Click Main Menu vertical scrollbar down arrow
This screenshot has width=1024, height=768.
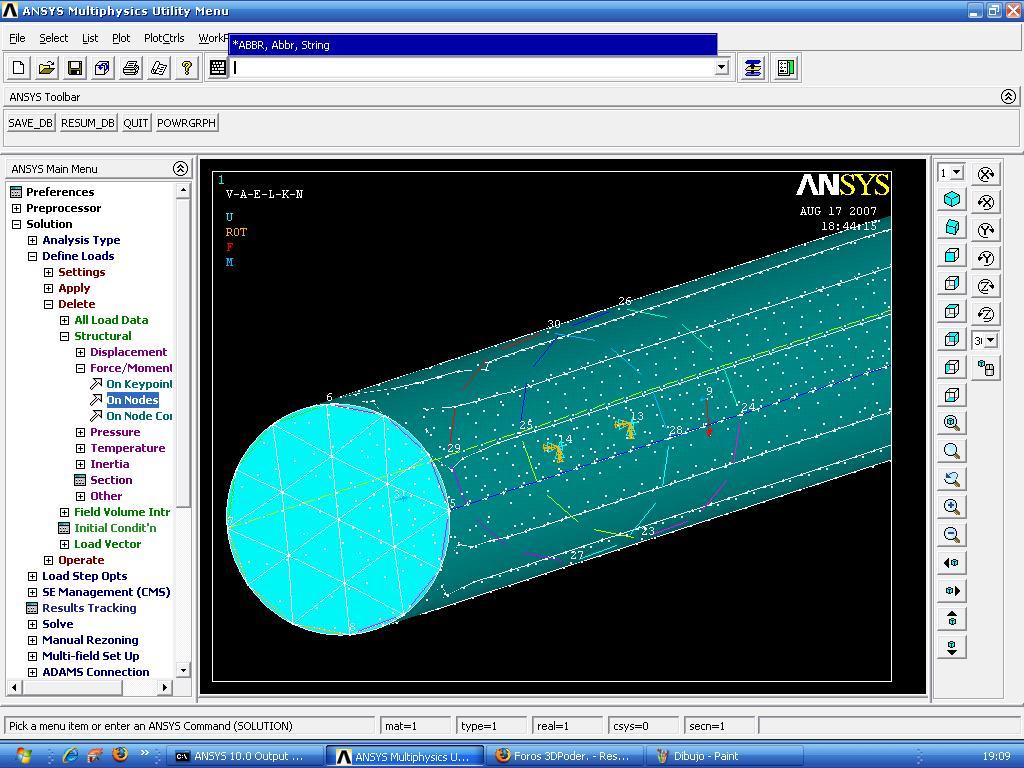click(x=183, y=671)
